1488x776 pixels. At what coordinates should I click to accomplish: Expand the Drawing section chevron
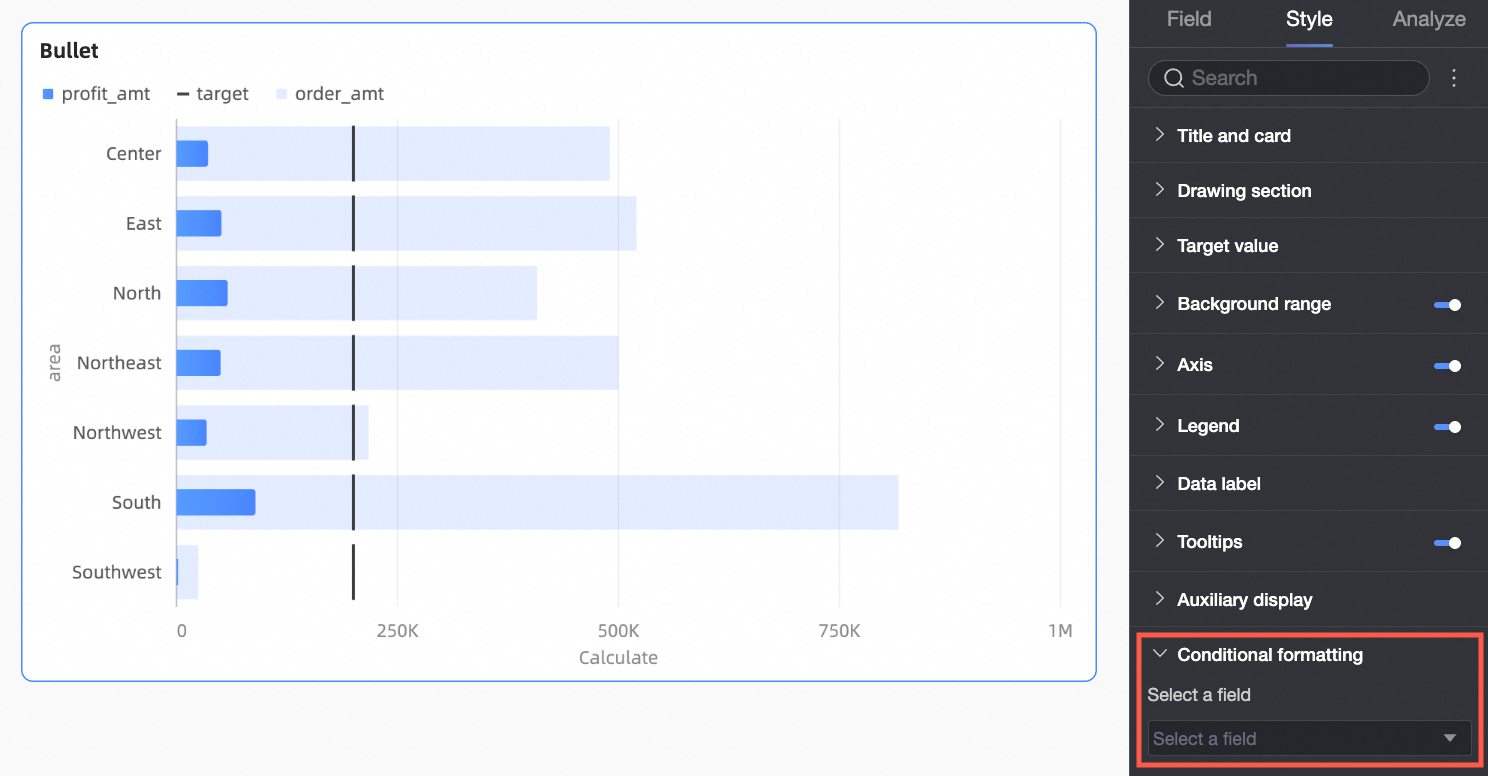pyautogui.click(x=1160, y=190)
